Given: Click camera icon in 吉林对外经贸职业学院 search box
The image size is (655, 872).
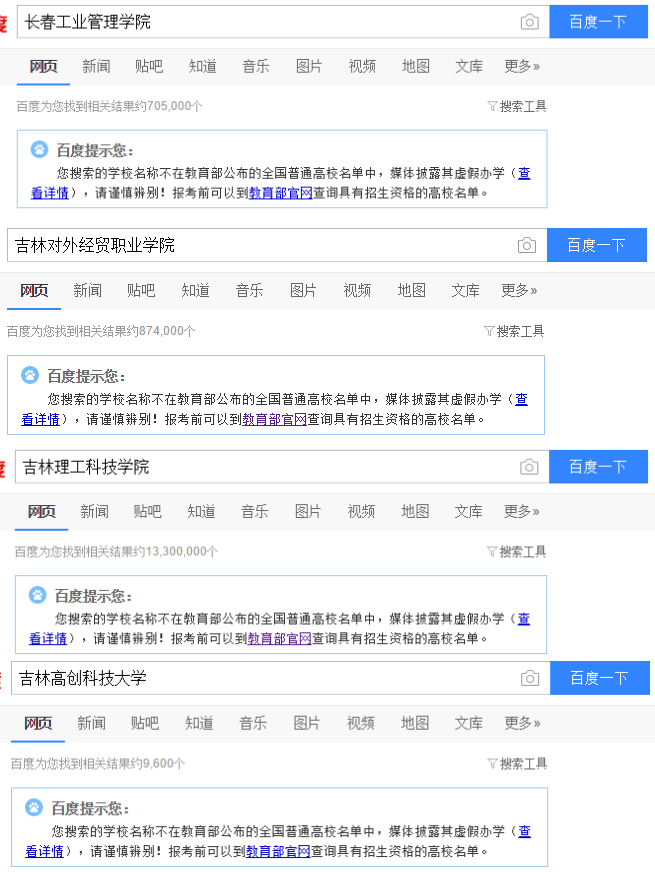Looking at the screenshot, I should (x=527, y=245).
